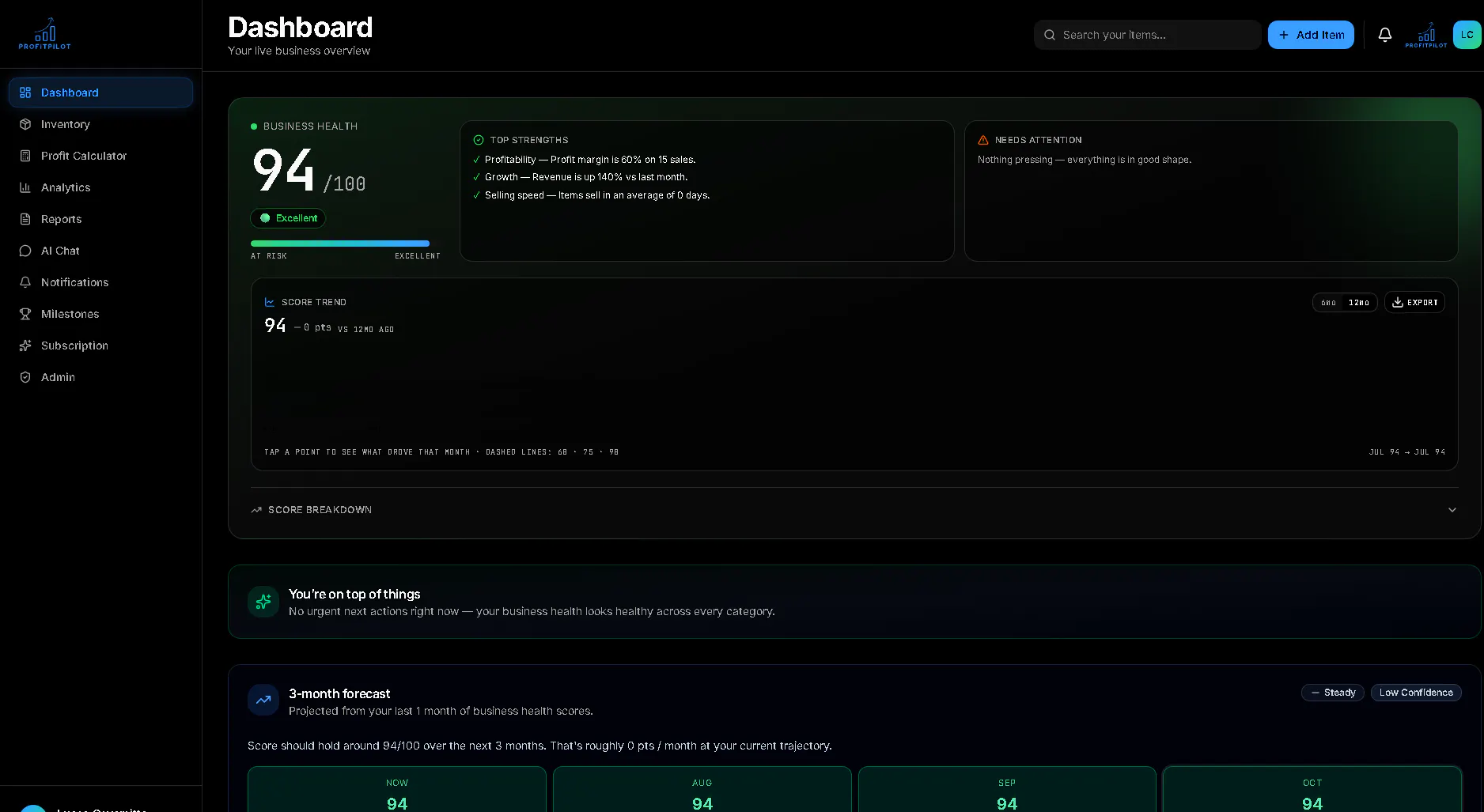Viewport: 1484px width, 812px height.
Task: Navigate to Analytics
Action: (100, 187)
